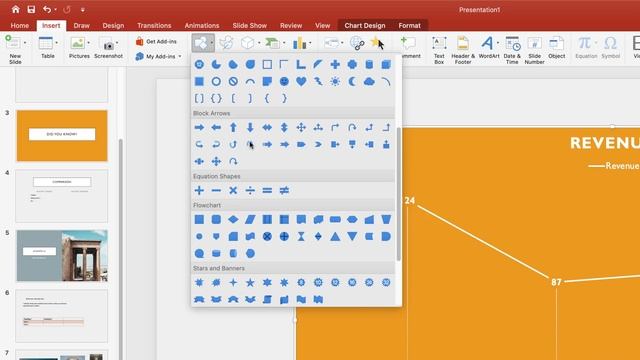640x360 pixels.
Task: Insert the Plus equation shape
Action: click(x=199, y=190)
